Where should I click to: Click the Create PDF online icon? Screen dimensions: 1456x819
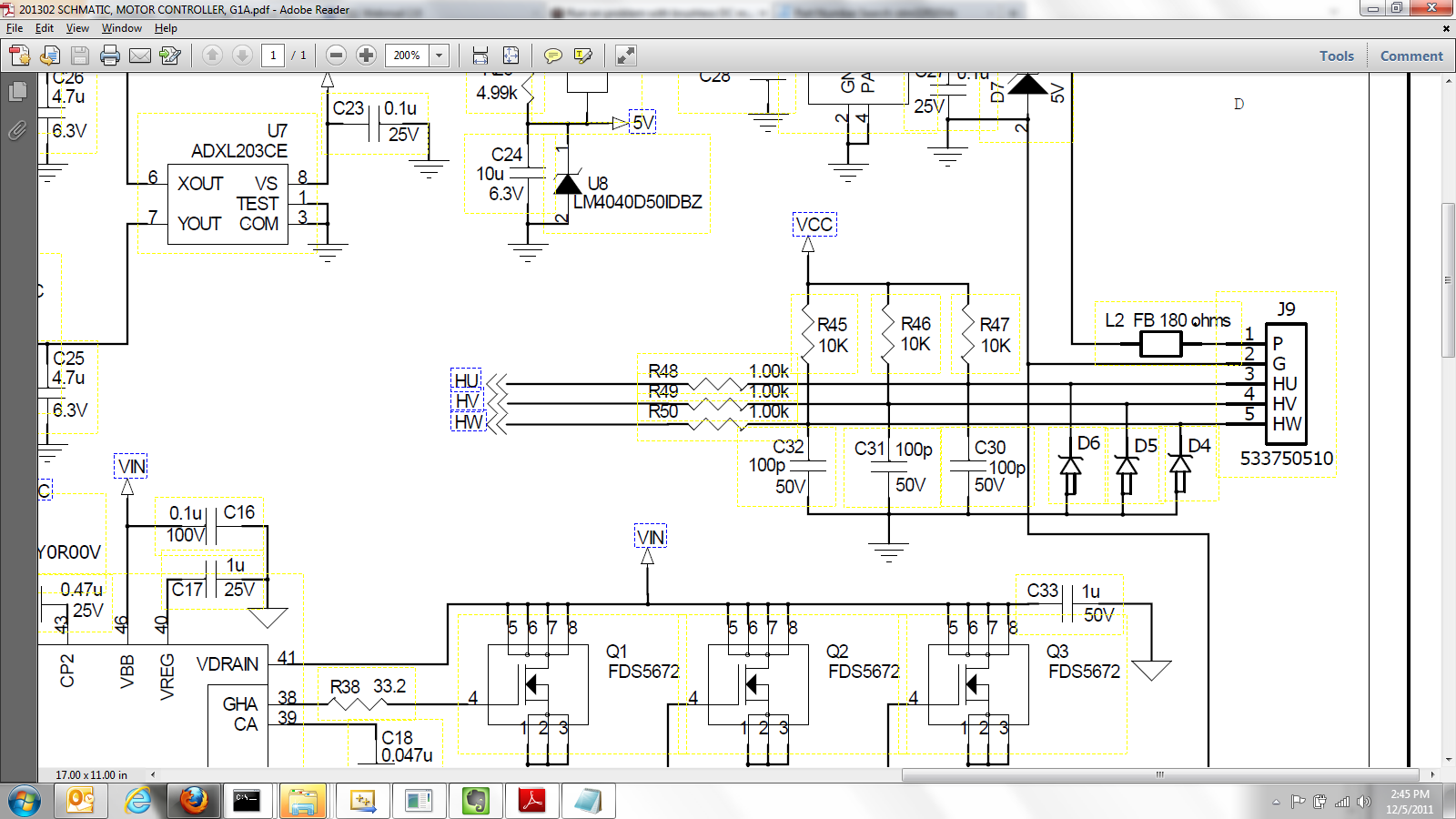tap(20, 56)
